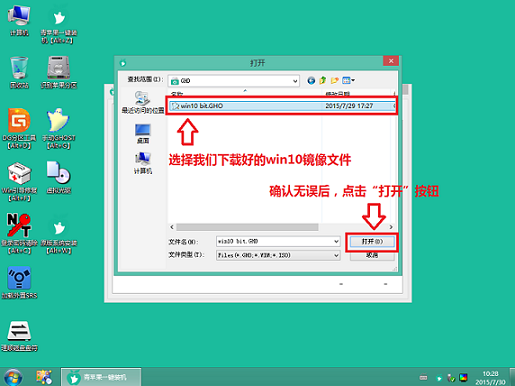Click the green 青苹果 tray icon
This screenshot has height=386, width=515.
(439, 378)
